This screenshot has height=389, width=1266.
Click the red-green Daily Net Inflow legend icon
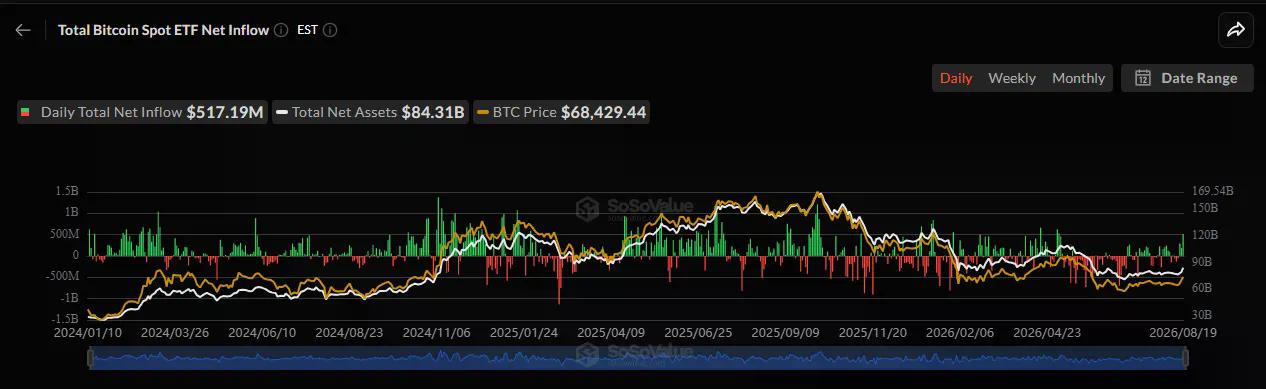25,112
